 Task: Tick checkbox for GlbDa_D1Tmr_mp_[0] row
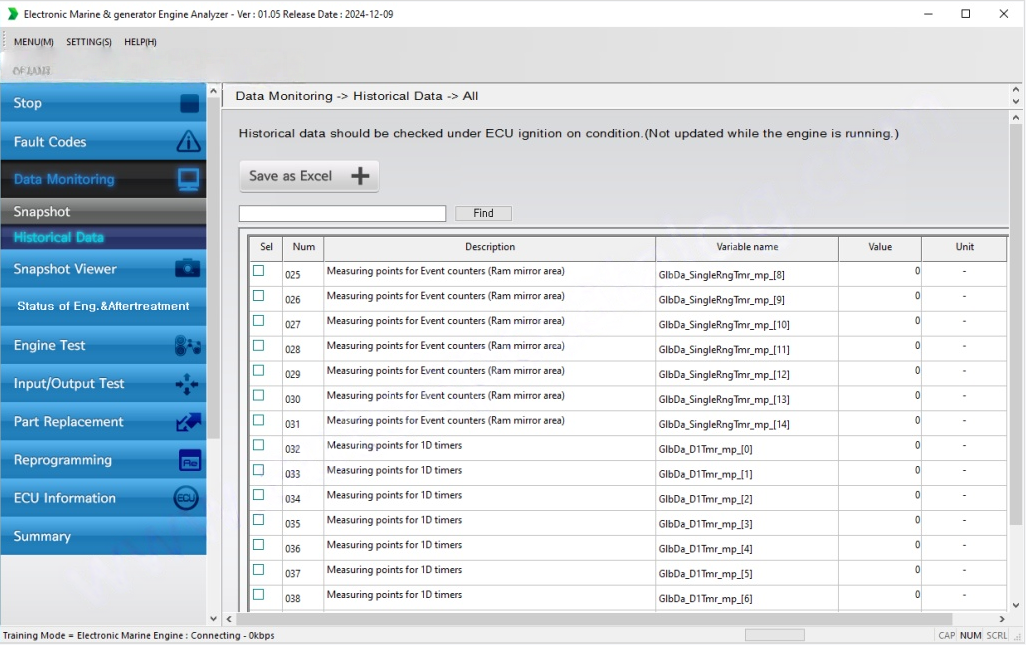[259, 446]
